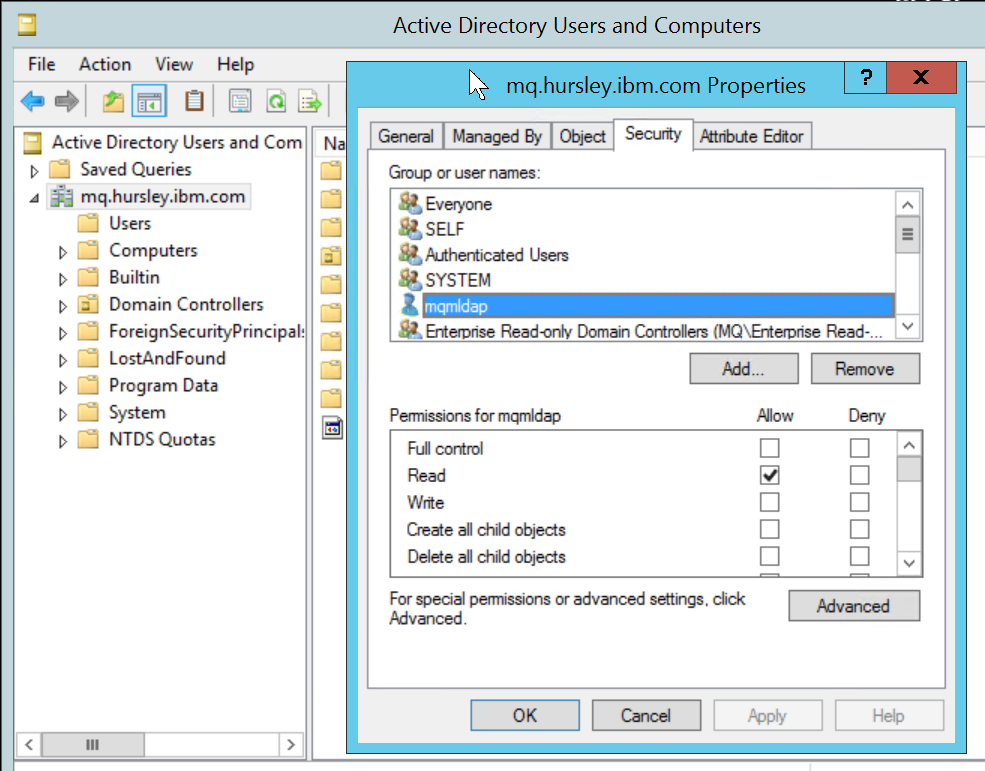The width and height of the screenshot is (985, 771).
Task: Open Advanced security settings
Action: coord(854,606)
